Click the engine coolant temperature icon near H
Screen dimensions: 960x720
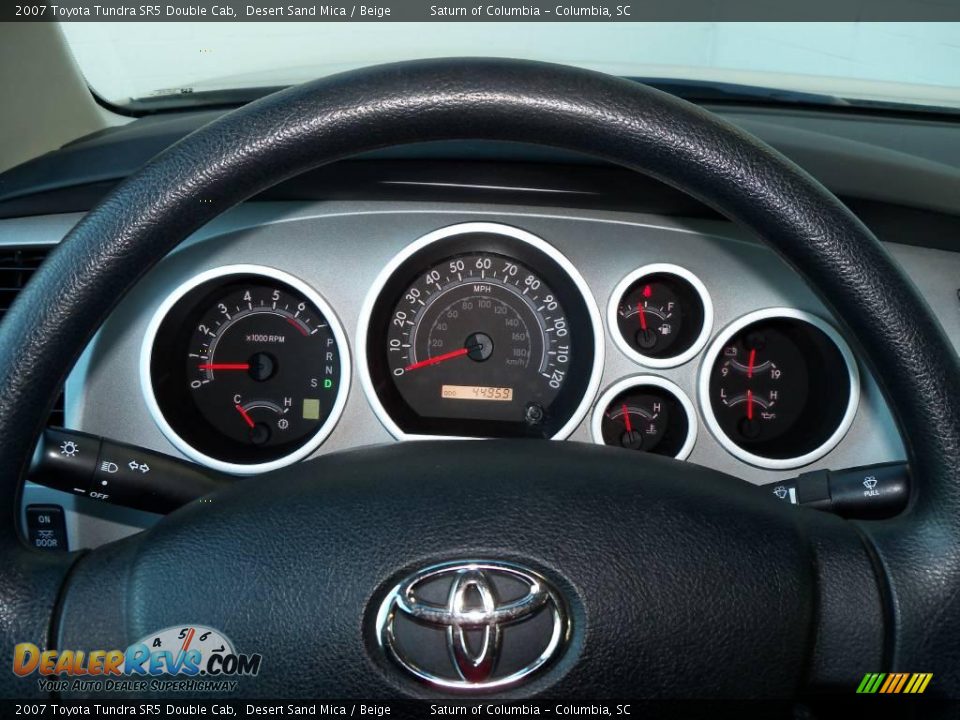point(652,429)
